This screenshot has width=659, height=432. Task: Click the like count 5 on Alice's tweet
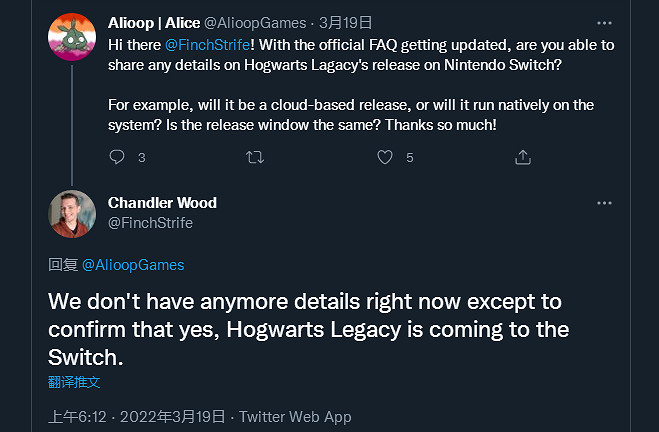pos(410,157)
